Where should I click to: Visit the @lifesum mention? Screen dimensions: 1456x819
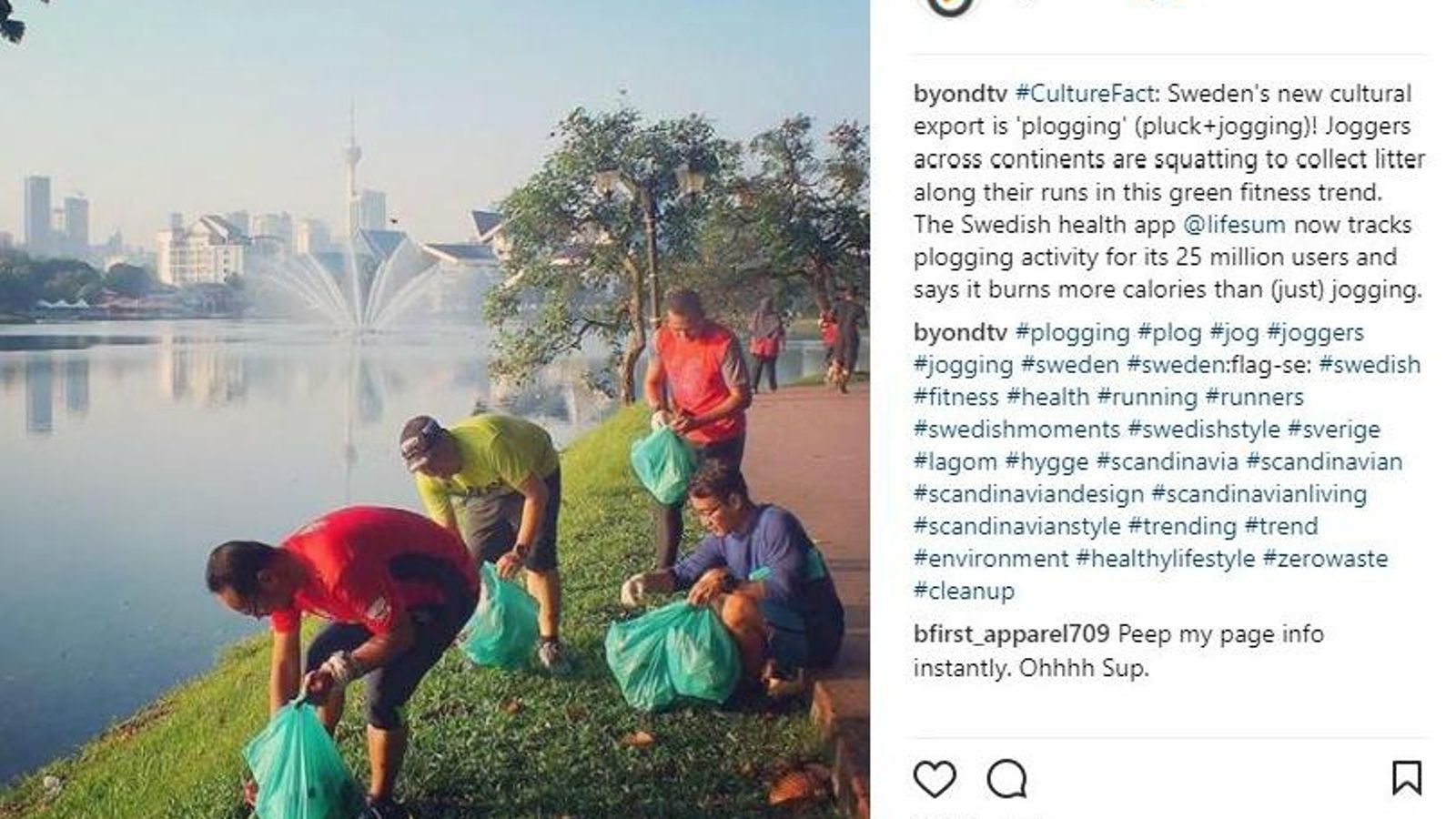coord(1234,225)
